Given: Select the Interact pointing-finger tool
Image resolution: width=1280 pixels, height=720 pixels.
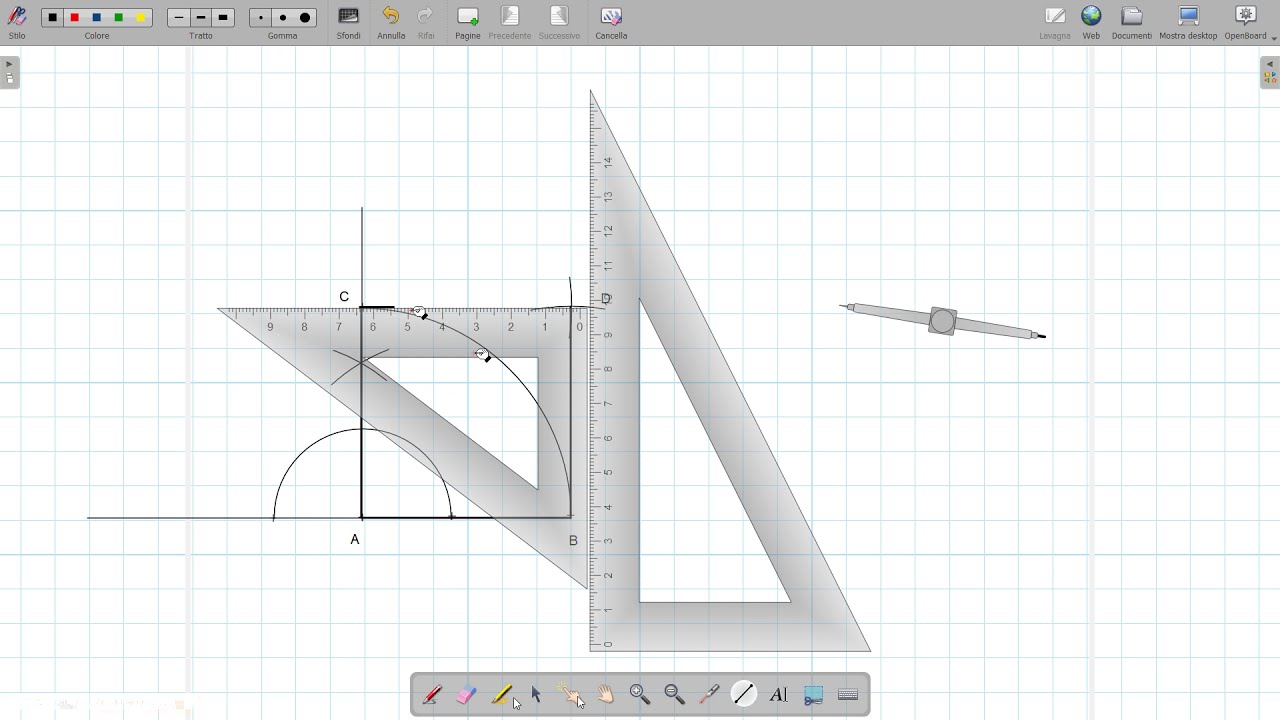Looking at the screenshot, I should click(x=571, y=694).
